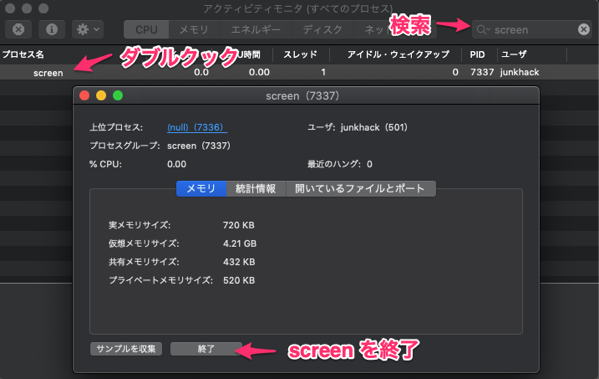Close the screen (7337) window

click(84, 96)
